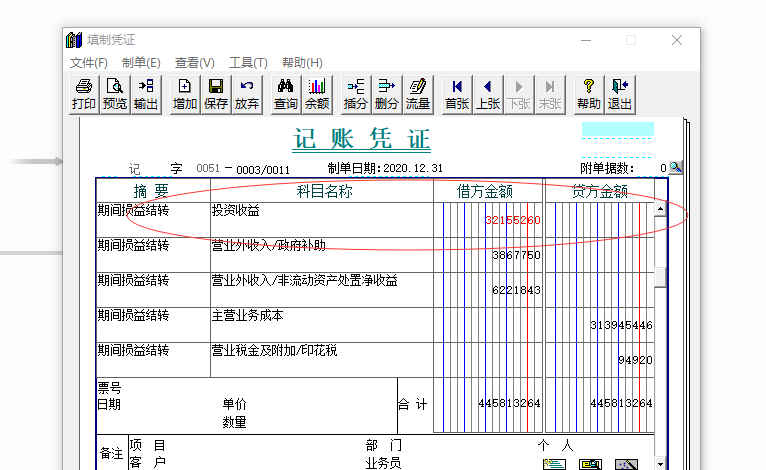766x470 pixels.
Task: Click debit amount 3867750
Action: (x=516, y=255)
